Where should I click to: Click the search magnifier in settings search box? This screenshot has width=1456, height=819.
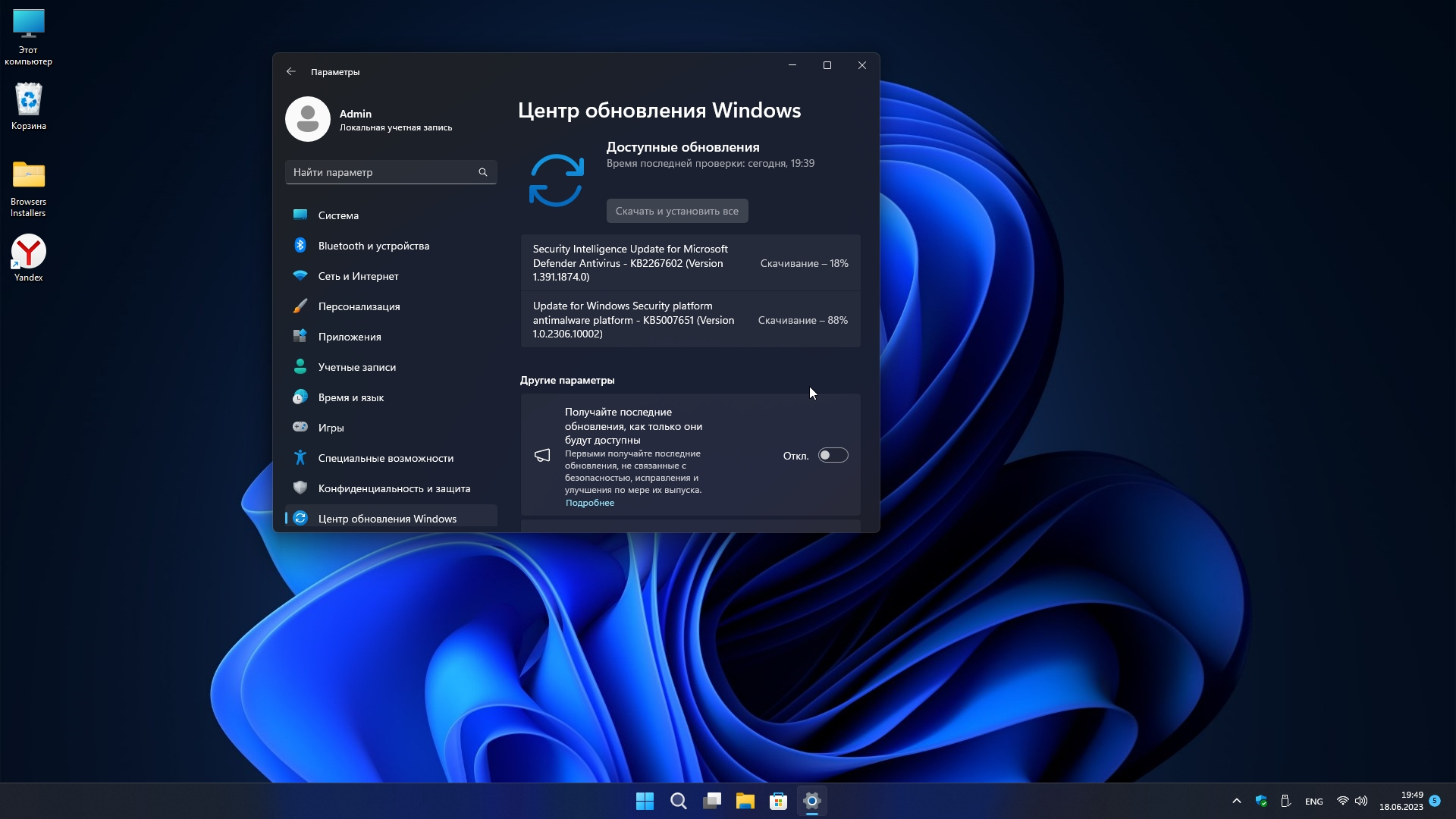(x=482, y=172)
